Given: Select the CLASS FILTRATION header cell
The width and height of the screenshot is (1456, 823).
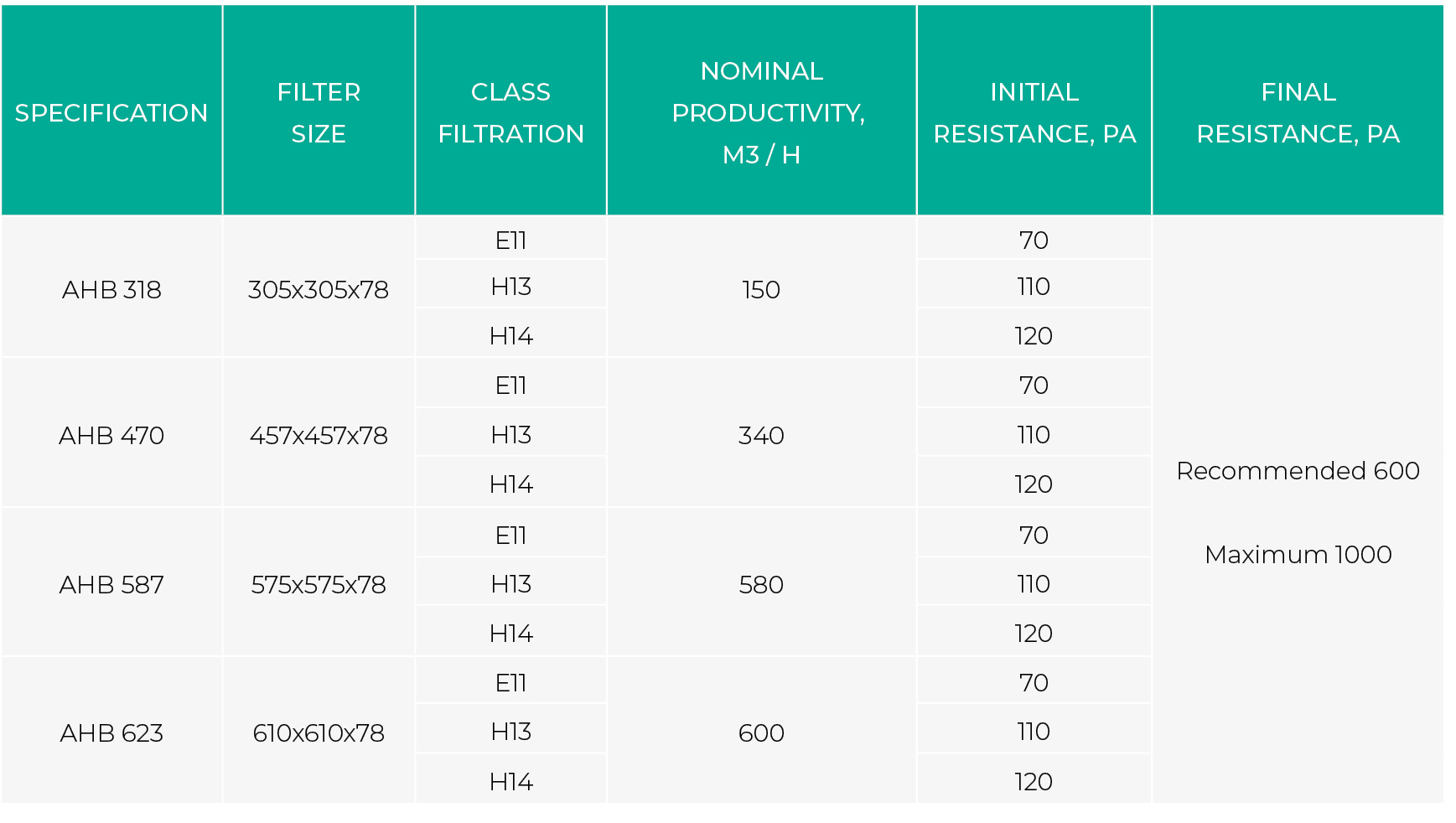Looking at the screenshot, I should [510, 112].
